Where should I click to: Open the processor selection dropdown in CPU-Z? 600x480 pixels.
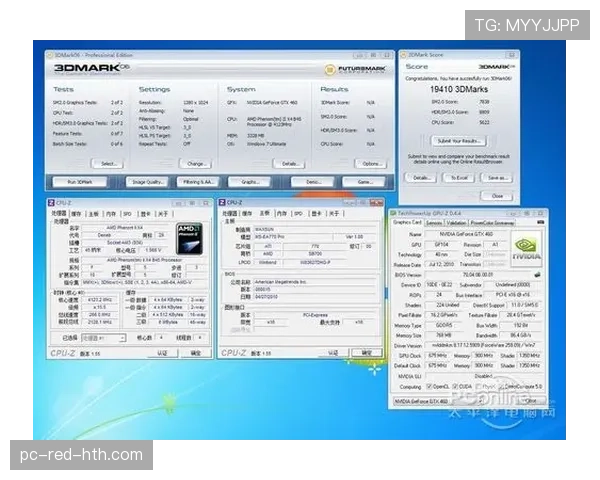[x=104, y=338]
